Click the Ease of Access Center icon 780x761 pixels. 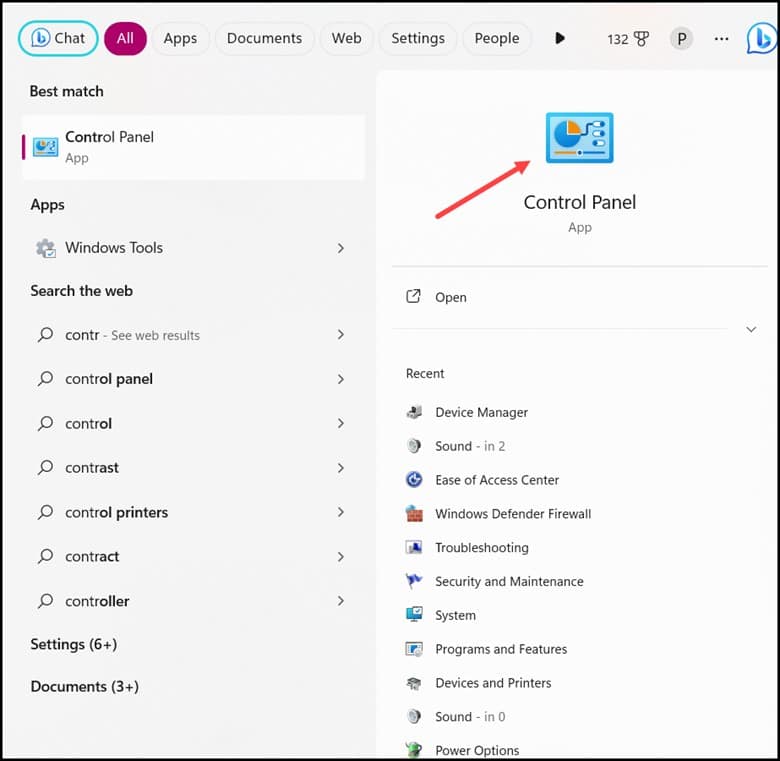(x=414, y=479)
